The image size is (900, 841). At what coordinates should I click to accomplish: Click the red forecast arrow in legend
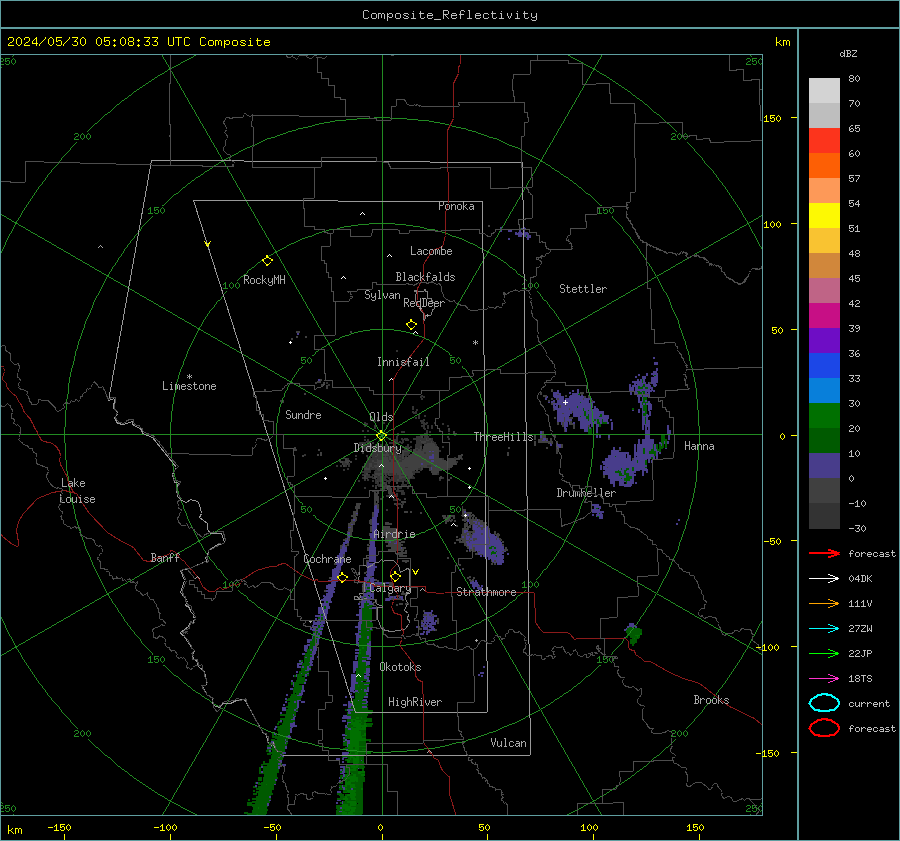pos(824,553)
